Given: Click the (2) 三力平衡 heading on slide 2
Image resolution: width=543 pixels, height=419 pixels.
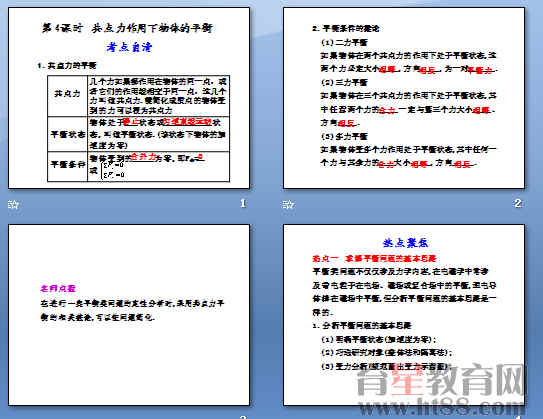Looking at the screenshot, I should point(344,82).
